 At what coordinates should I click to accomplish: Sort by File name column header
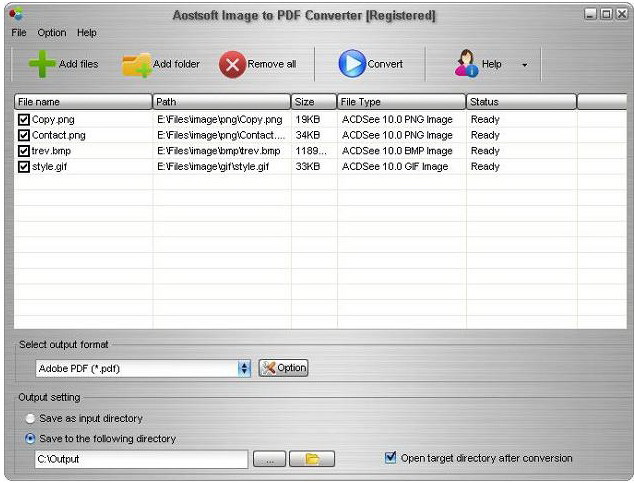point(83,102)
